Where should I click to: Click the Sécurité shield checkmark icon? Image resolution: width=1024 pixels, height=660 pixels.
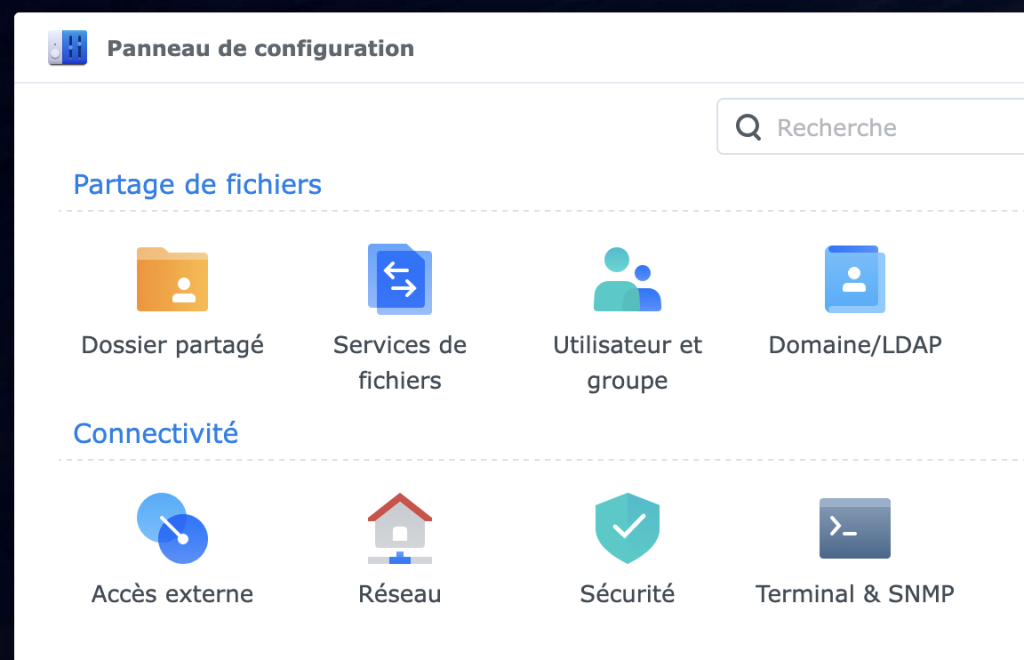(x=627, y=528)
